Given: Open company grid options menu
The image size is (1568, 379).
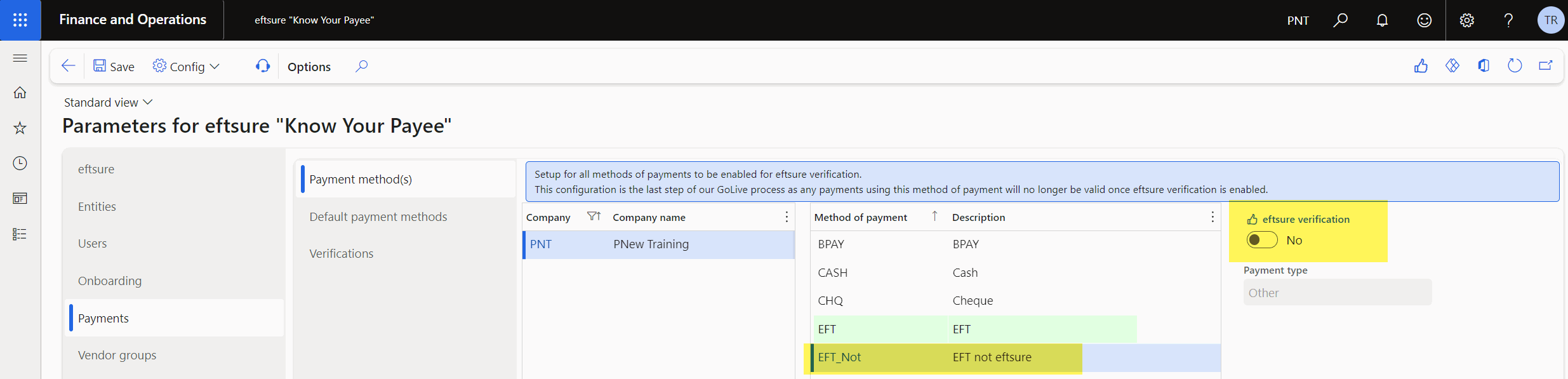Looking at the screenshot, I should click(x=787, y=217).
